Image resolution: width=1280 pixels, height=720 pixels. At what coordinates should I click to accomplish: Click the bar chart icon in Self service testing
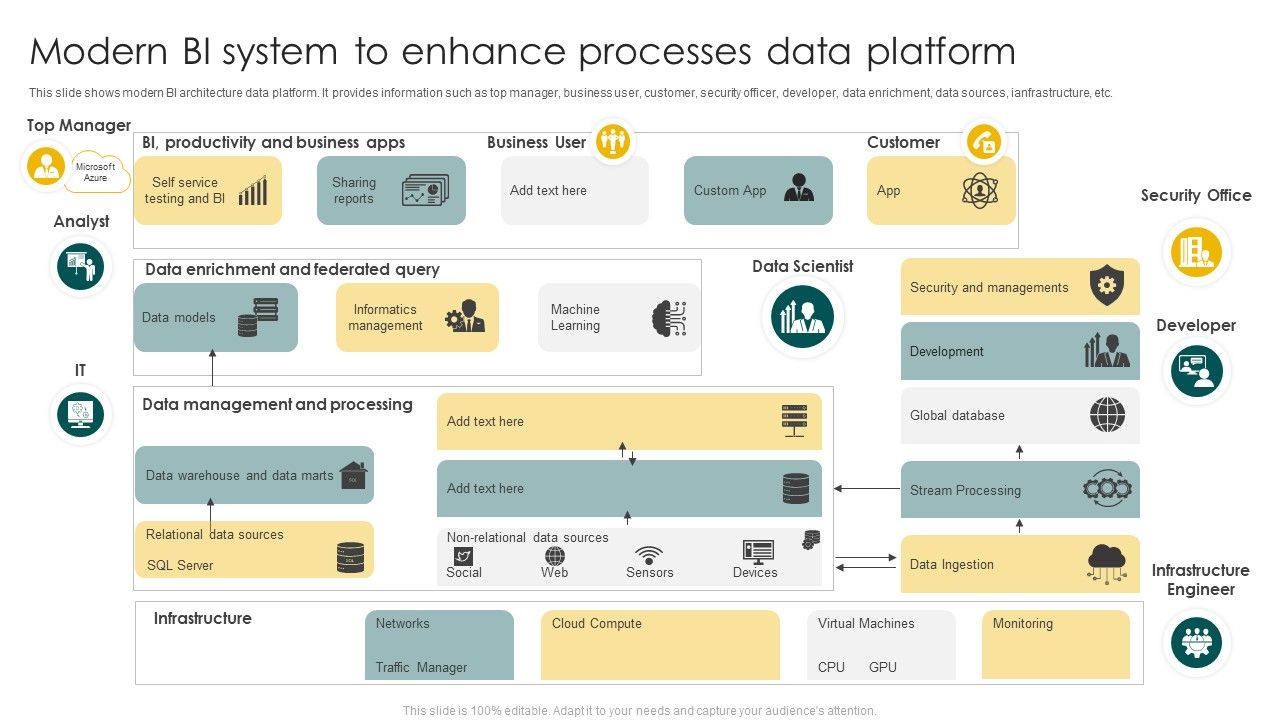pyautogui.click(x=253, y=191)
